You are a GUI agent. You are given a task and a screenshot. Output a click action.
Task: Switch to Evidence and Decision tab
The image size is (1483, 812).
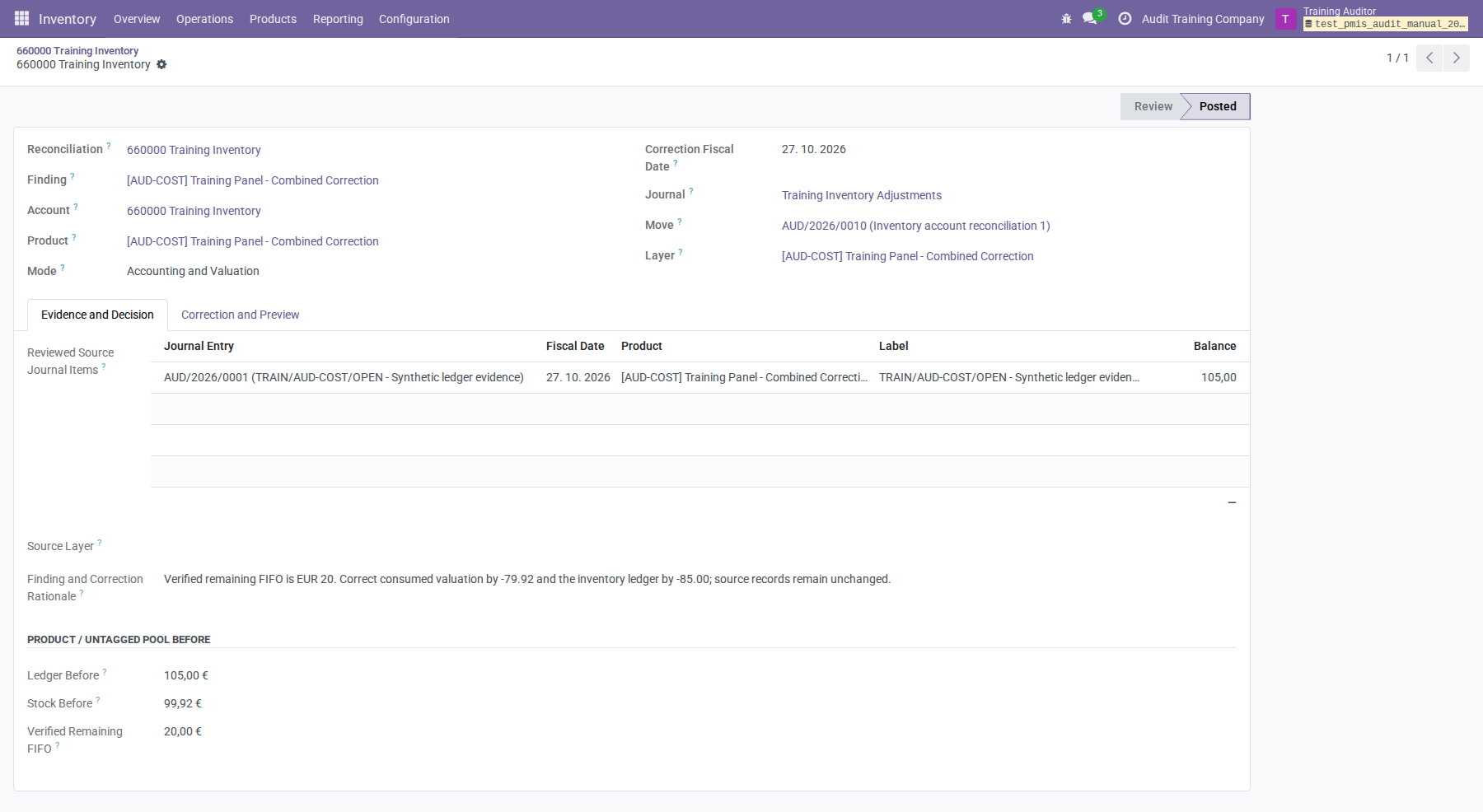97,315
